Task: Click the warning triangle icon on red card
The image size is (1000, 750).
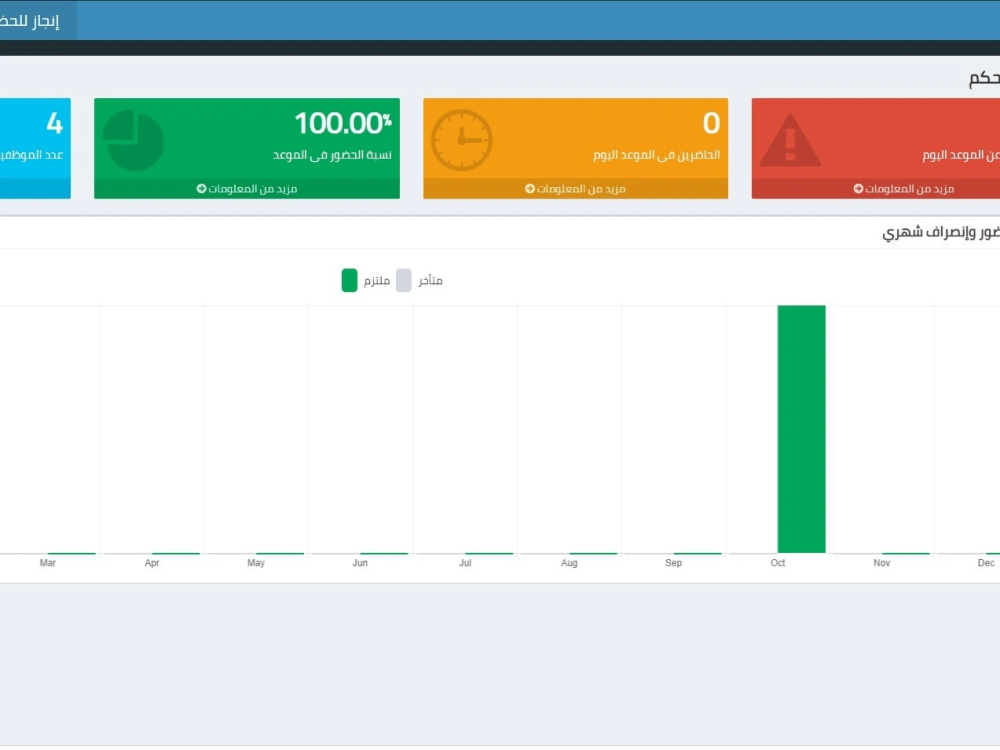Action: tap(790, 140)
